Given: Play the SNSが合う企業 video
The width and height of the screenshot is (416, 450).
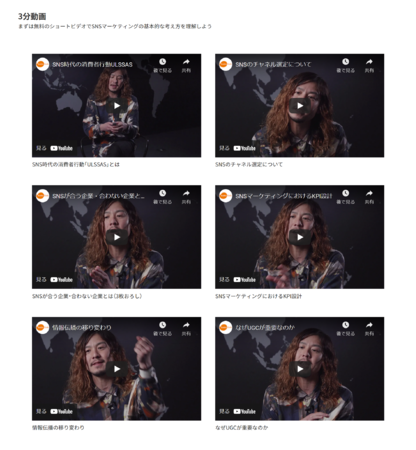Looking at the screenshot, I should click(117, 237).
